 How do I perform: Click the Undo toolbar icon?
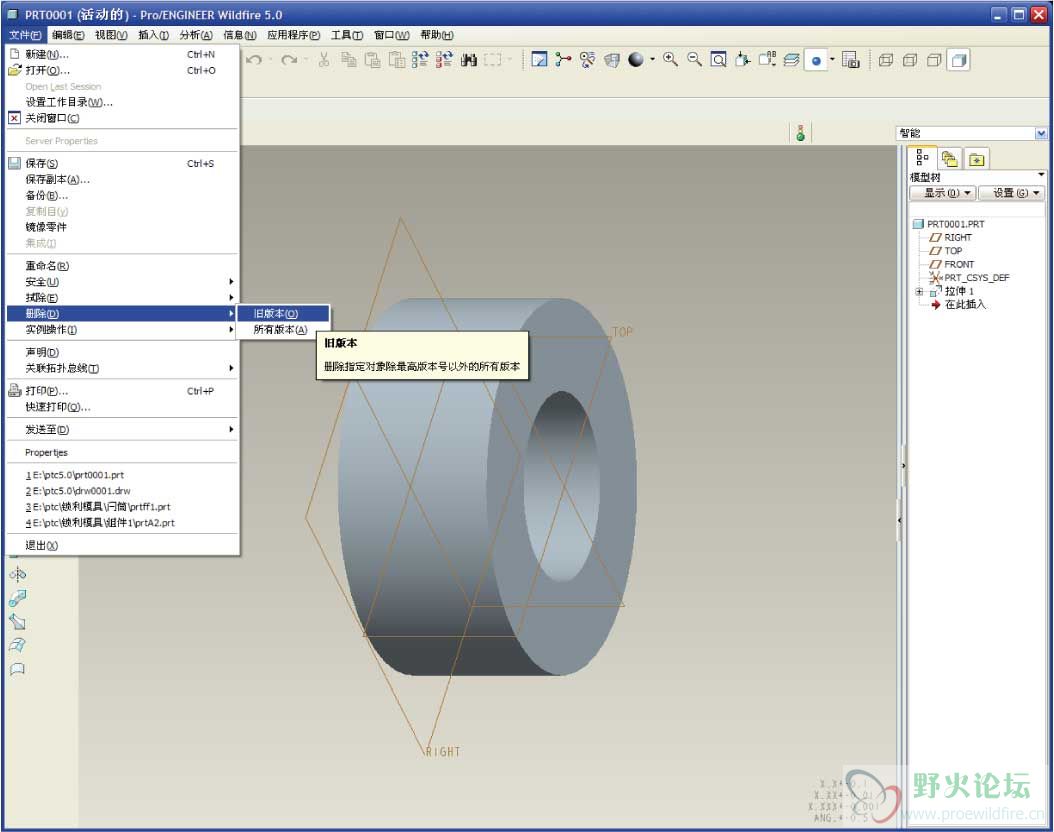(x=254, y=60)
